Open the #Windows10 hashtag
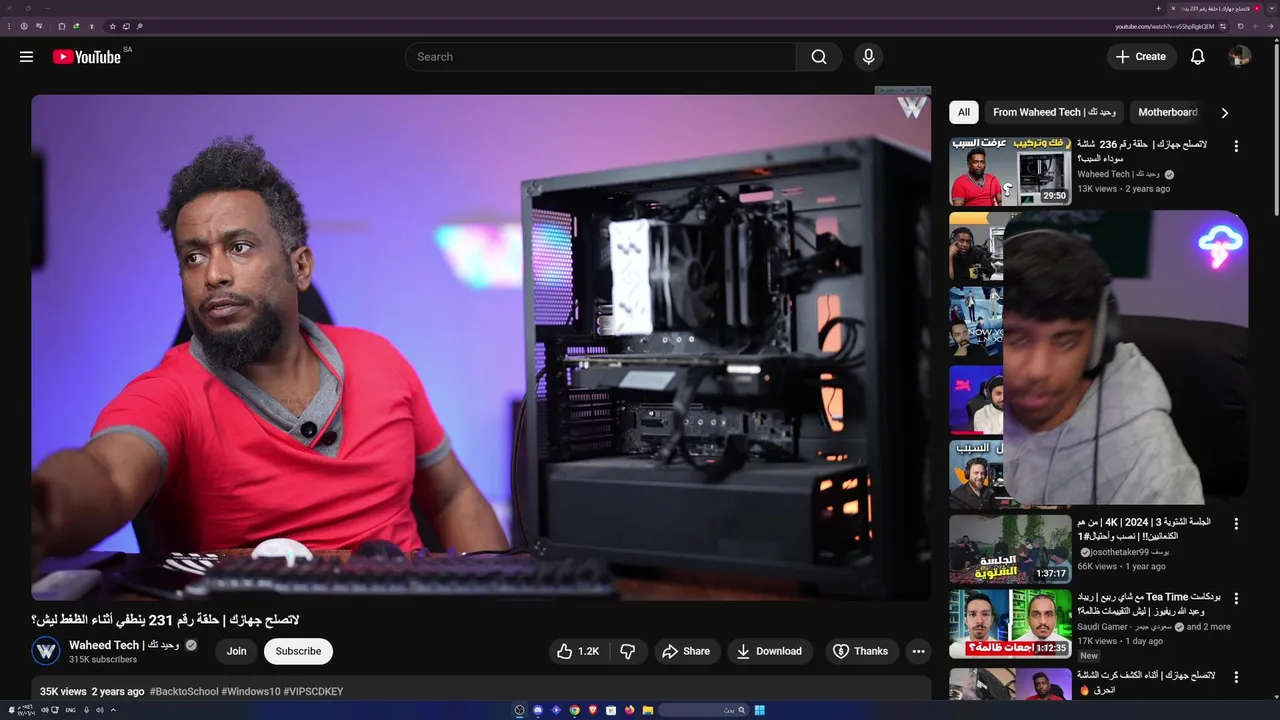 (x=250, y=691)
